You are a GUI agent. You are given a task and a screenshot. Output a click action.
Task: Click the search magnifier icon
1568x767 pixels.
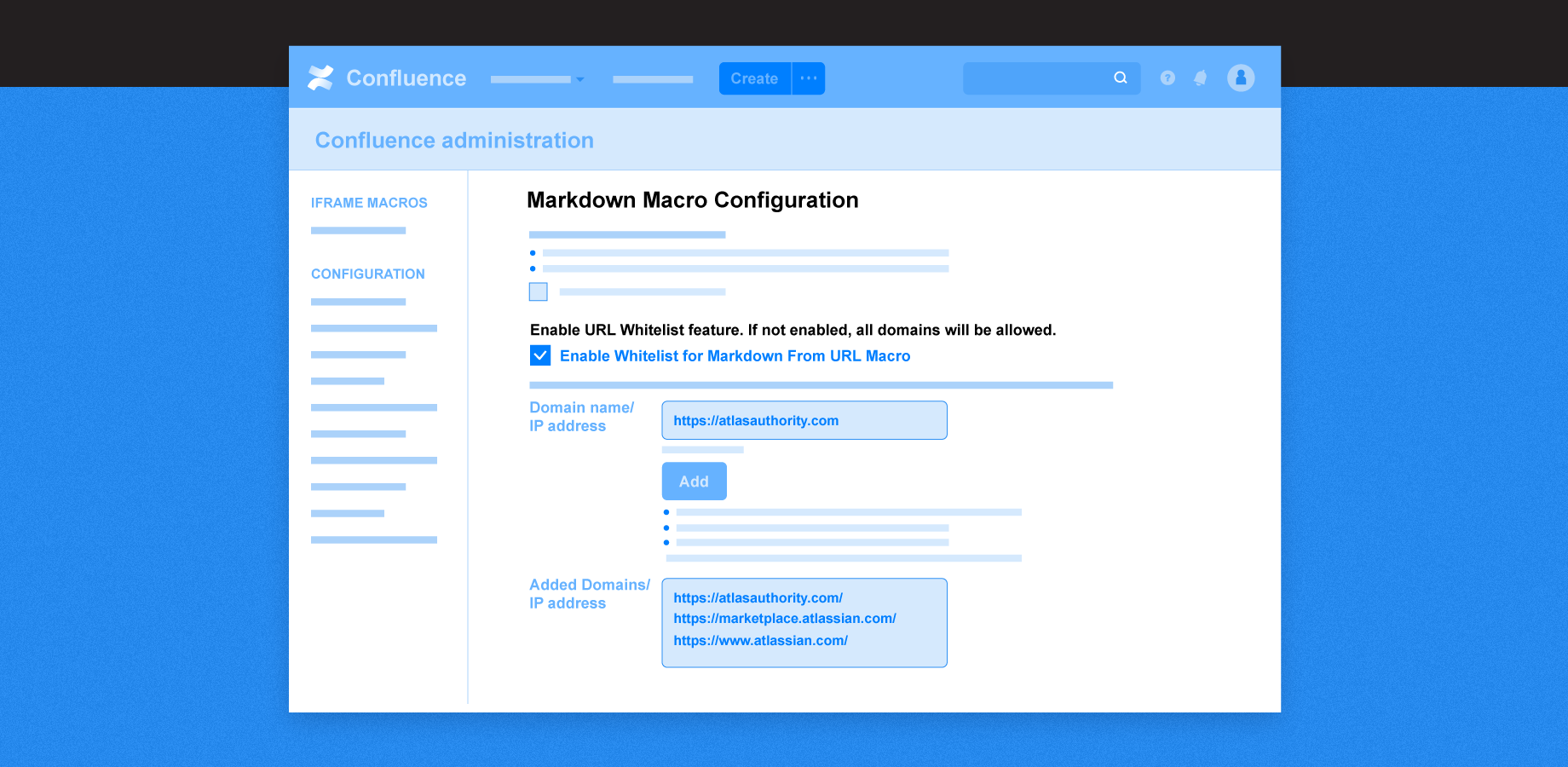click(1121, 78)
